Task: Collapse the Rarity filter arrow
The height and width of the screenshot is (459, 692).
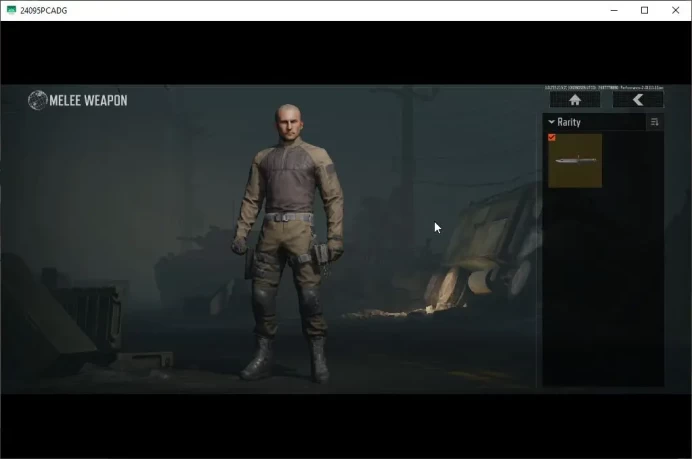Action: tap(551, 122)
